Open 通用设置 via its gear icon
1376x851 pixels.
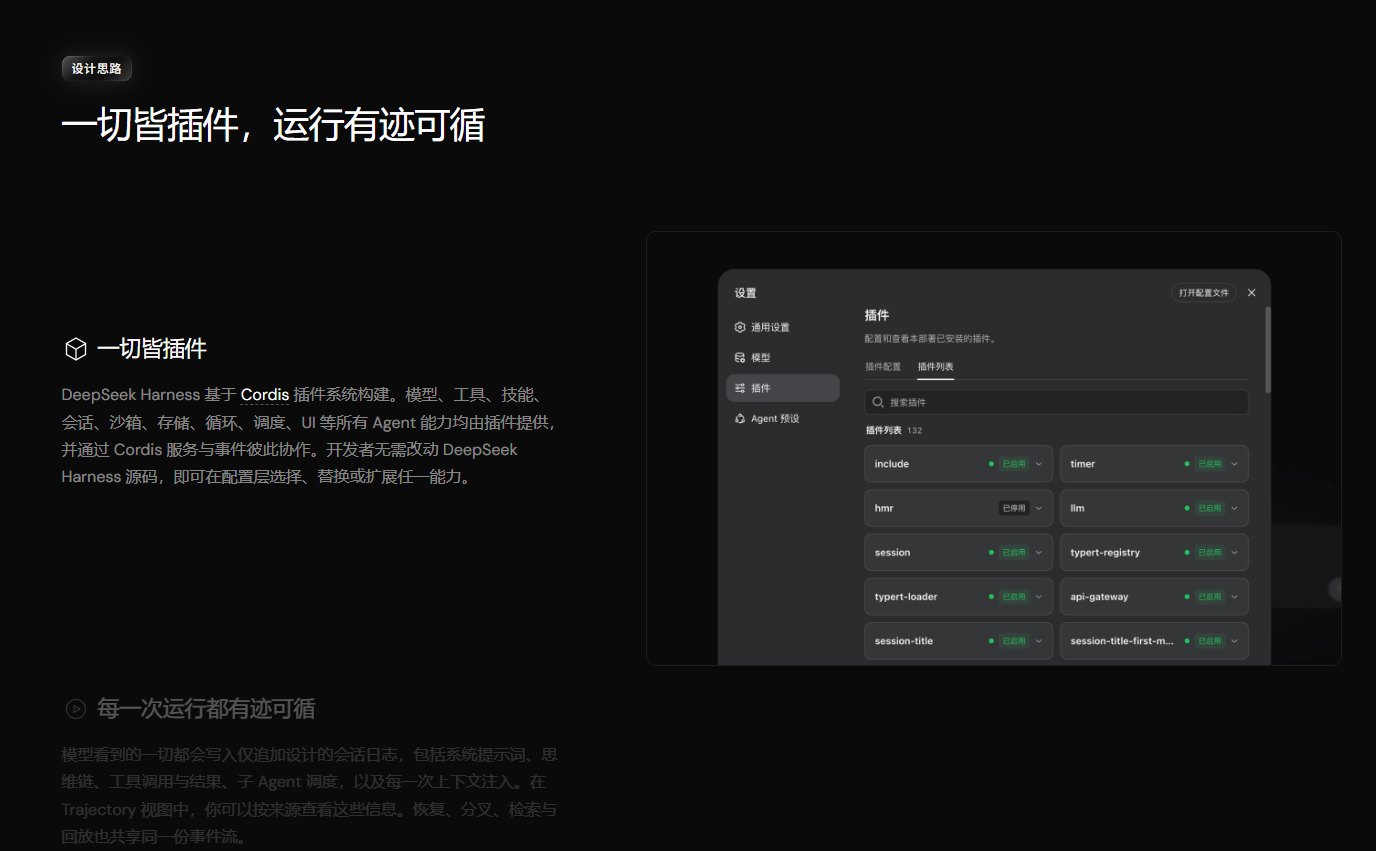pyautogui.click(x=740, y=327)
